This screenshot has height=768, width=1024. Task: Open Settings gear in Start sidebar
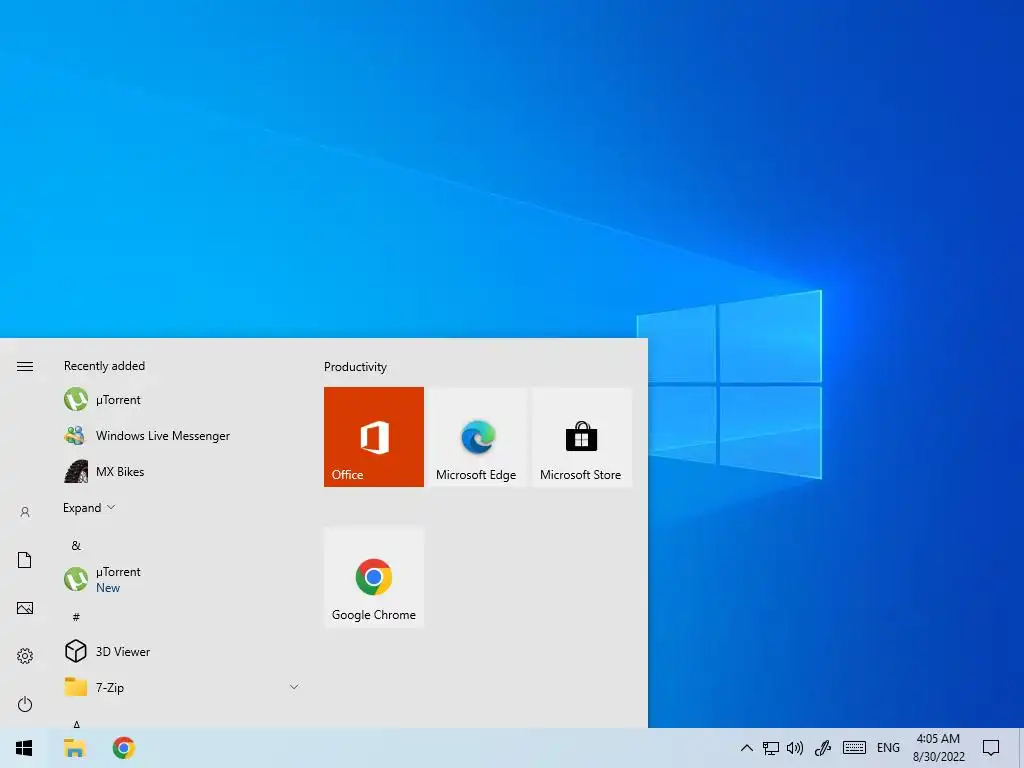click(25, 656)
